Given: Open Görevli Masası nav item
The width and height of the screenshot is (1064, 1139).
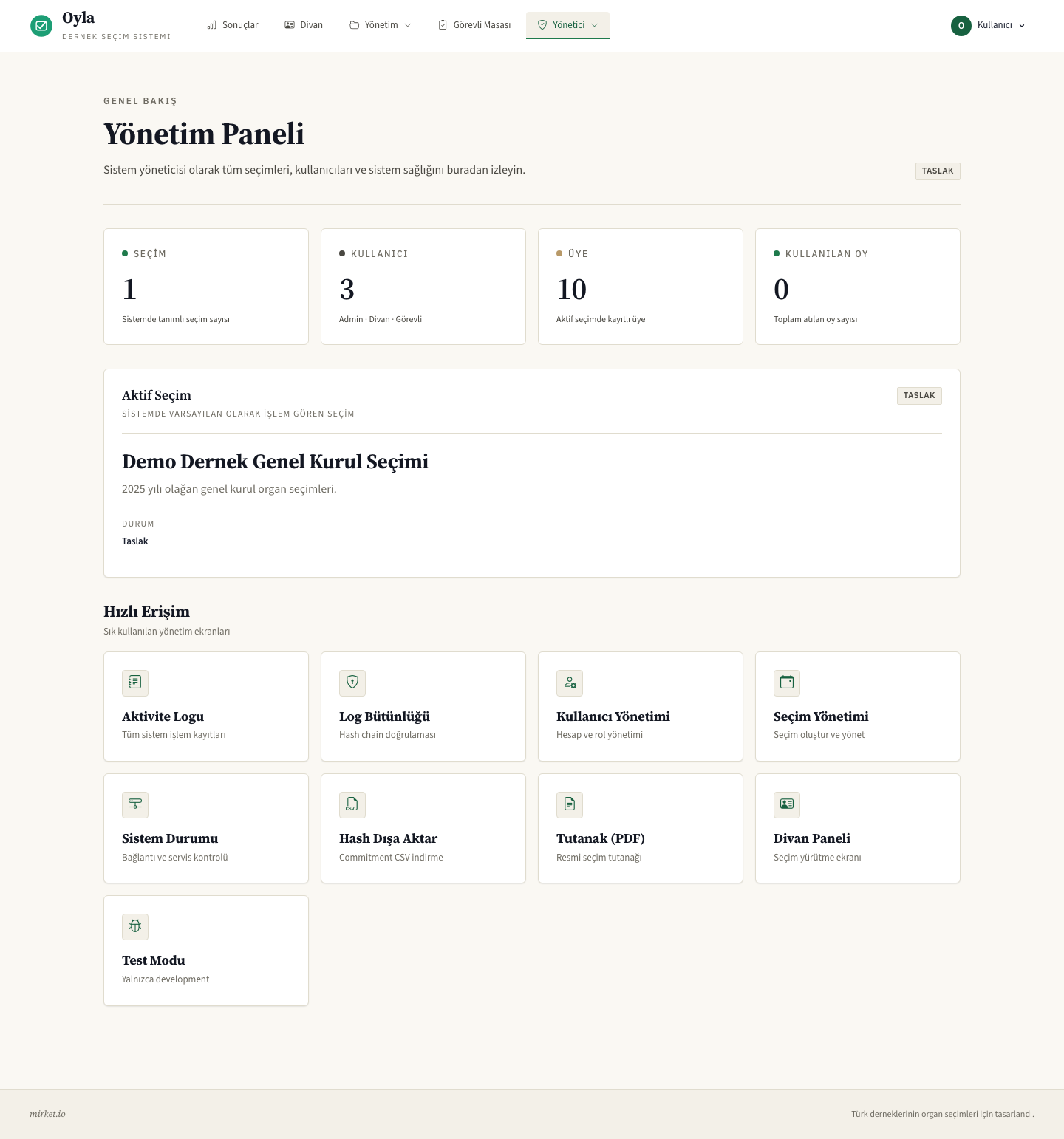Looking at the screenshot, I should point(474,25).
